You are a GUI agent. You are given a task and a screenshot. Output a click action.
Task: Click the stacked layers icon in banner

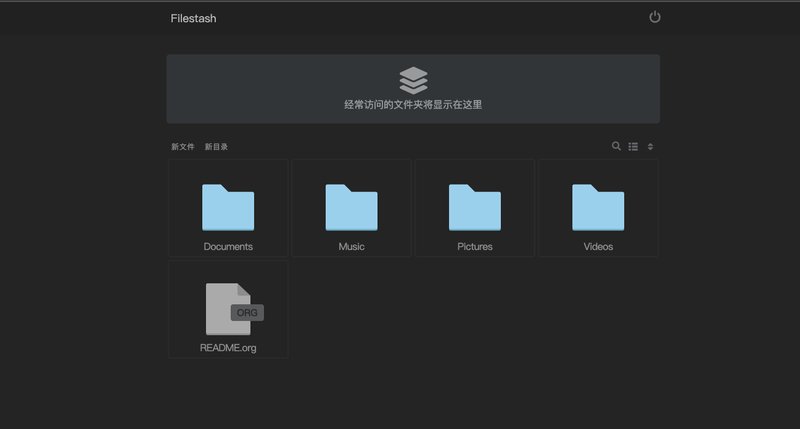point(413,80)
